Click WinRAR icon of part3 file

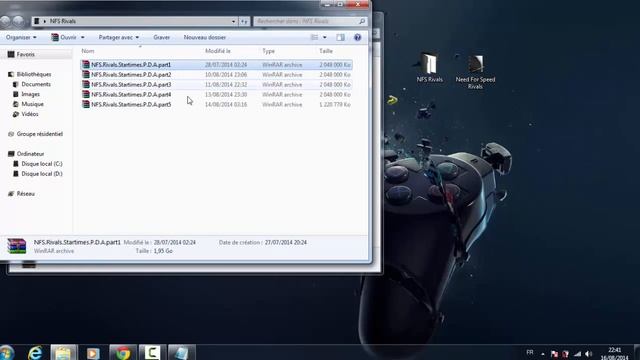coord(86,84)
